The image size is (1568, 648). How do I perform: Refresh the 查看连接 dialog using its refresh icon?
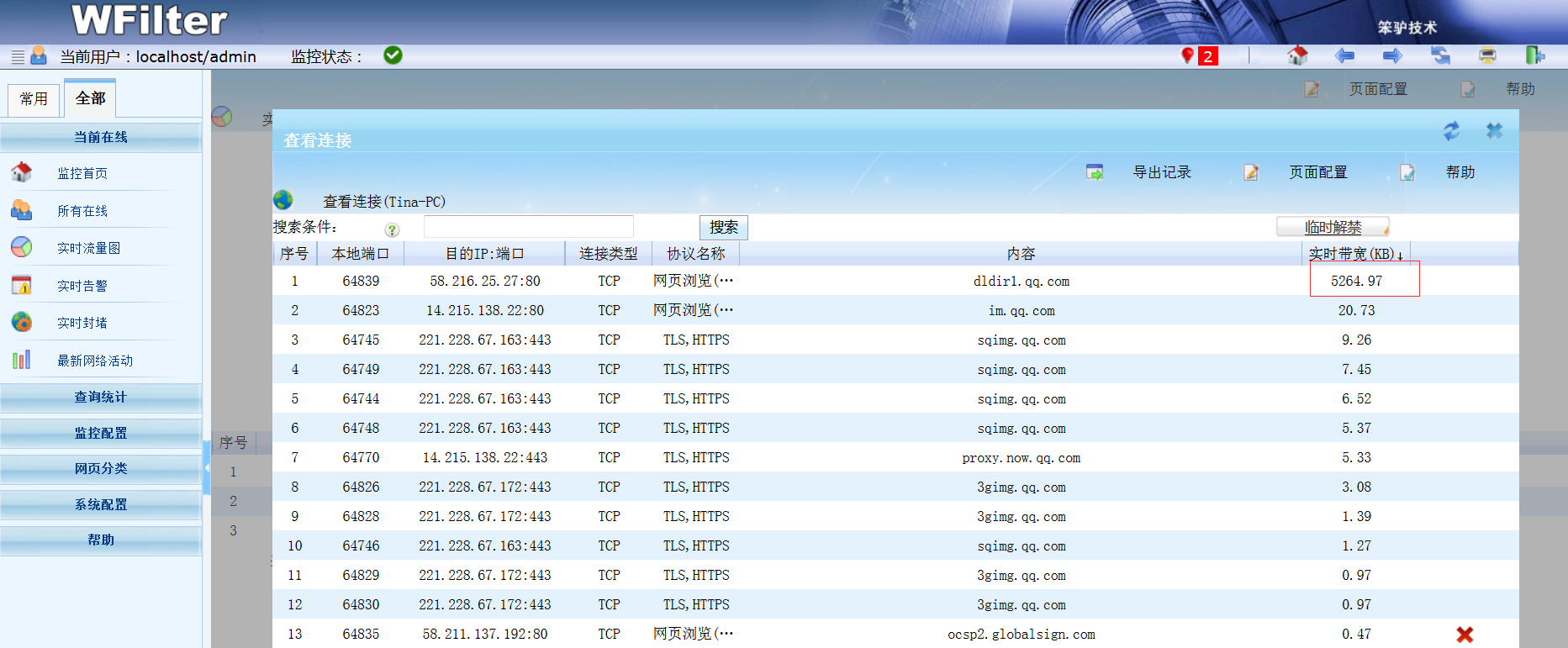click(1451, 131)
